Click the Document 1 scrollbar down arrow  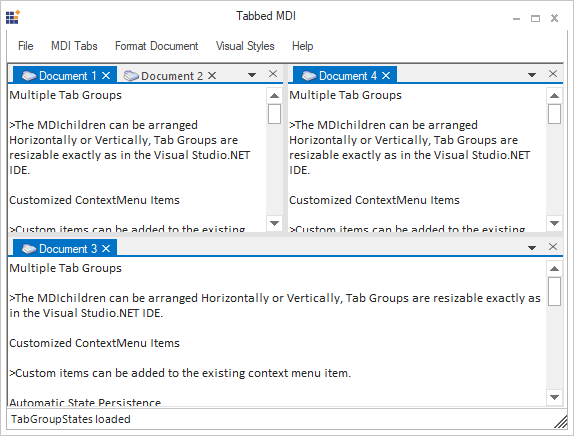pyautogui.click(x=275, y=223)
